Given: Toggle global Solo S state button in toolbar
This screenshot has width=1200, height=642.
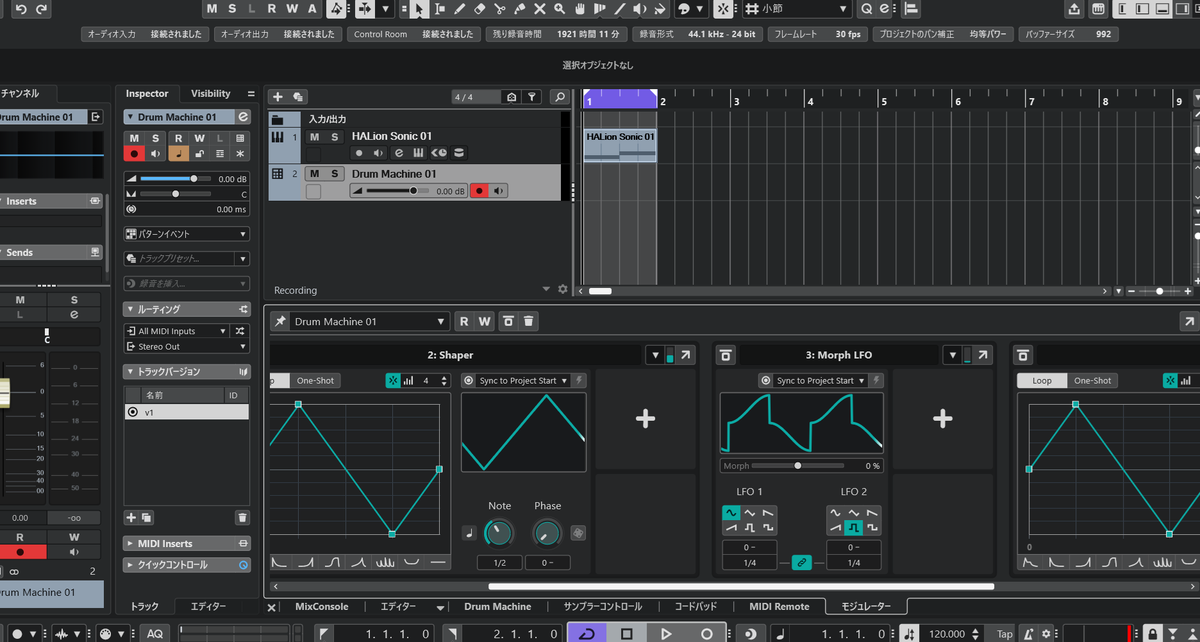Looking at the screenshot, I should point(232,9).
